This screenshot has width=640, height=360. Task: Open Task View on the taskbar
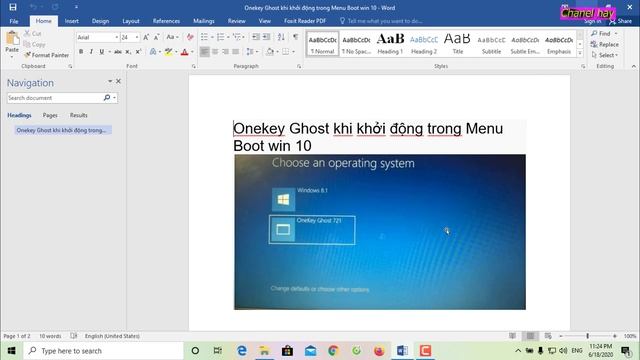click(x=218, y=351)
